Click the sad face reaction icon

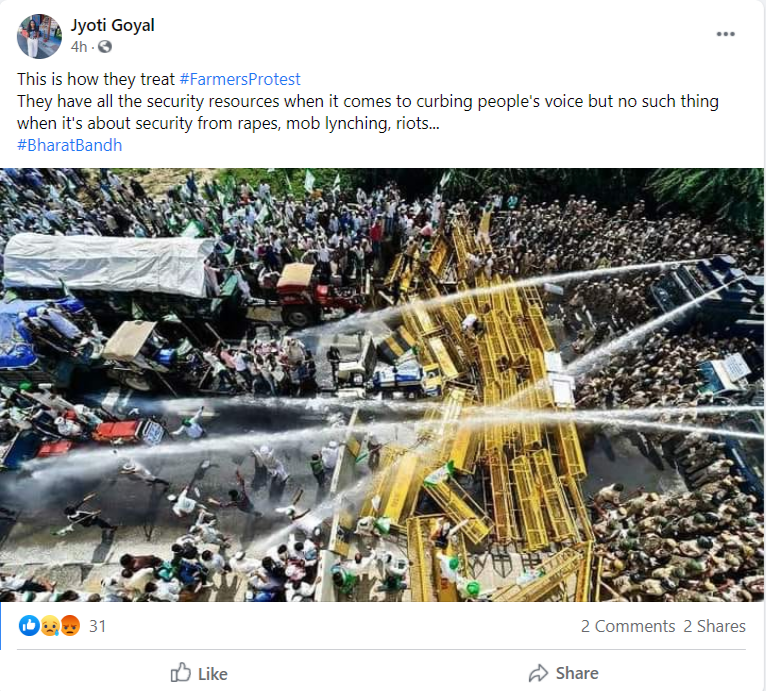[49, 626]
